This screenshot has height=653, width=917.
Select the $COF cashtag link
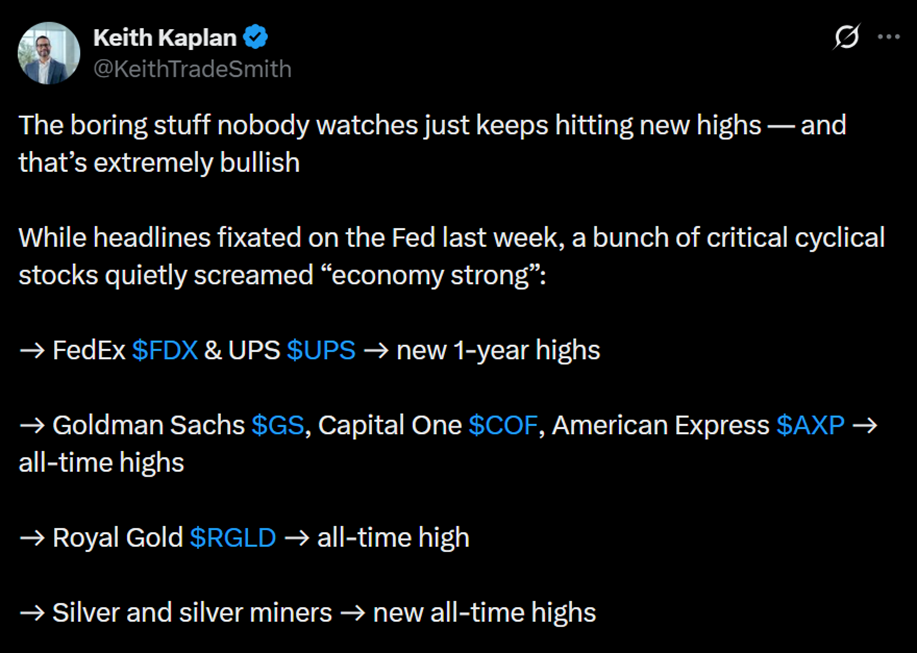502,426
